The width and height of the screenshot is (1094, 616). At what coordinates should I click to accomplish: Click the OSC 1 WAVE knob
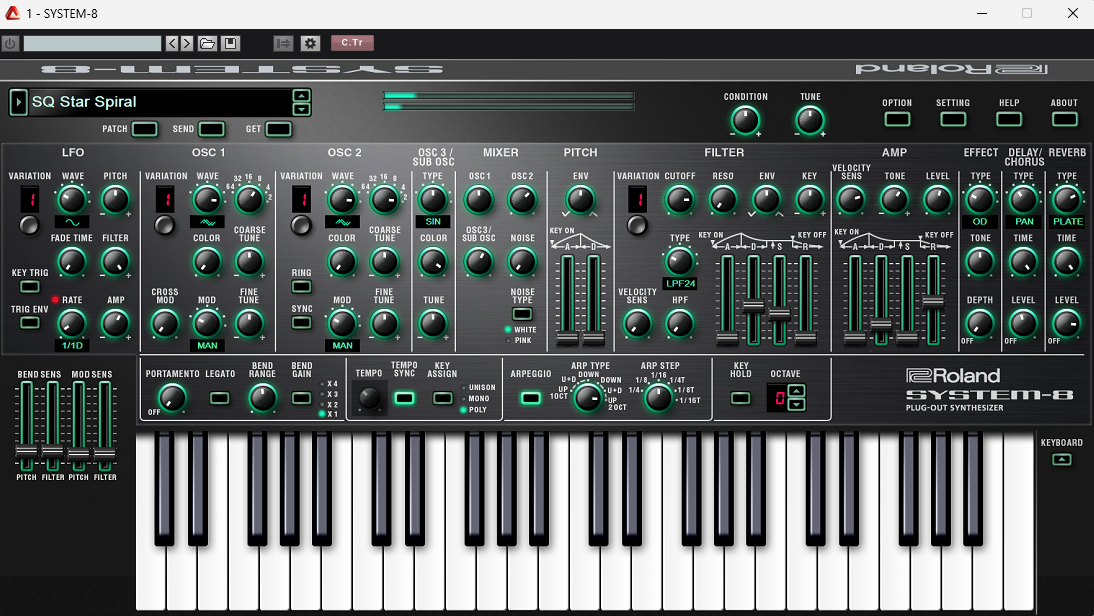pos(207,200)
